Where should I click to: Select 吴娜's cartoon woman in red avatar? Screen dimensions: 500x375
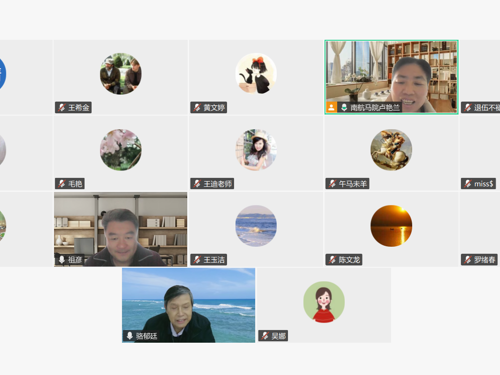pos(324,302)
